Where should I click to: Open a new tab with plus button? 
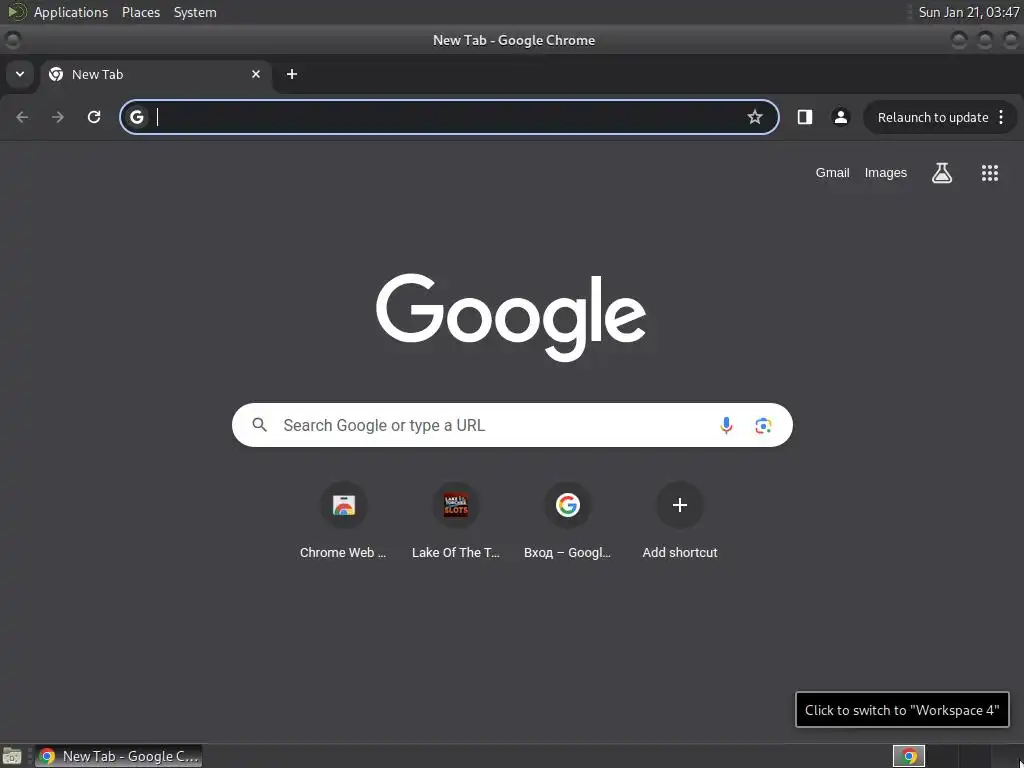292,74
